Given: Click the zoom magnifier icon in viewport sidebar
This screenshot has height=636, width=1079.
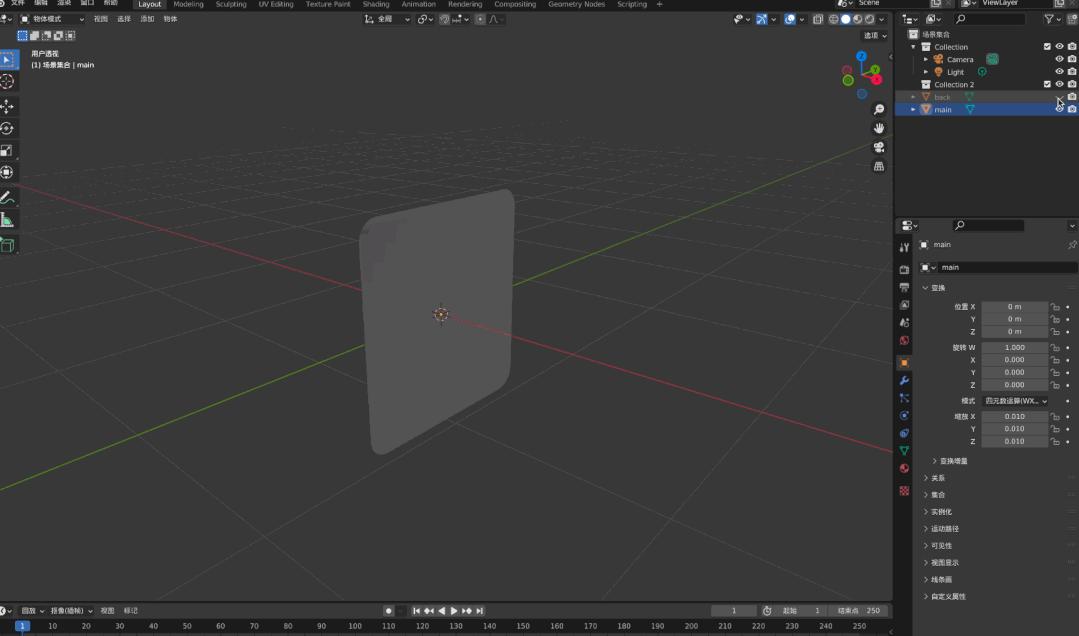Looking at the screenshot, I should point(879,107).
